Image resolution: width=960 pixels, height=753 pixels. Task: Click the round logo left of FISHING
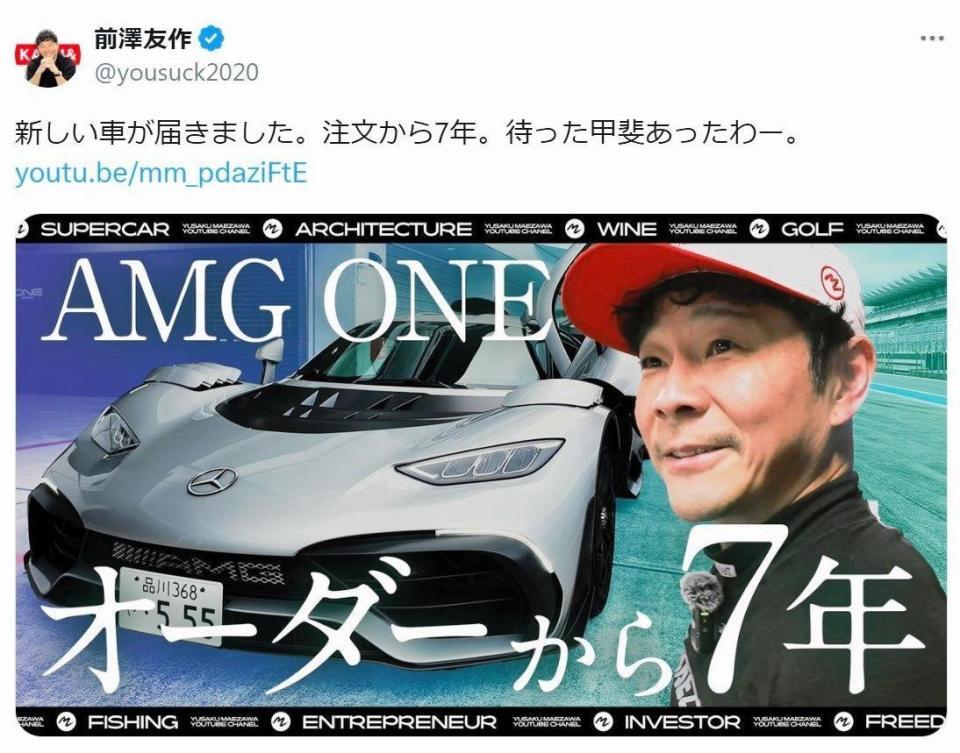coord(66,722)
